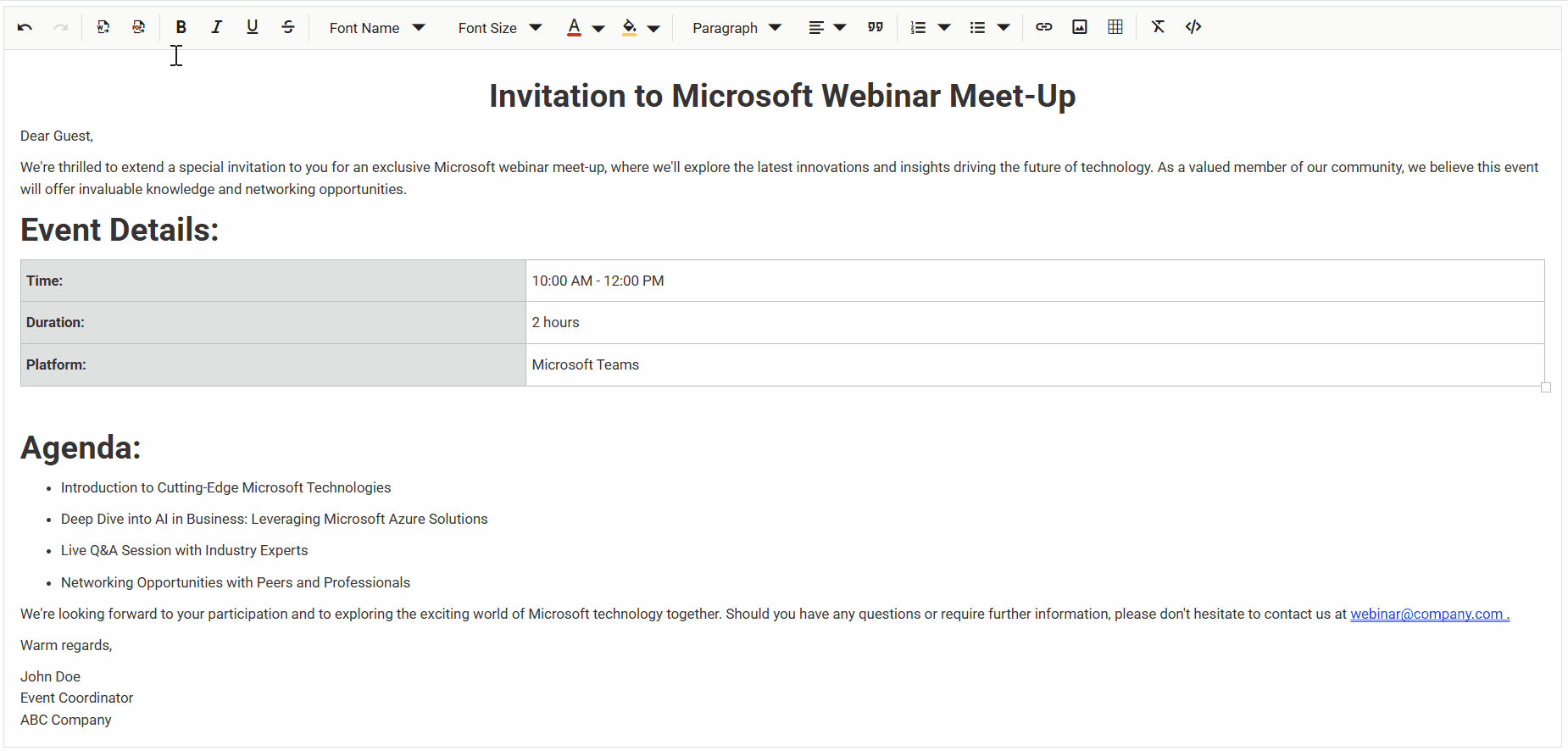Screen dimensions: 1568x751
Task: Apply bulleted list formatting
Action: pyautogui.click(x=977, y=27)
